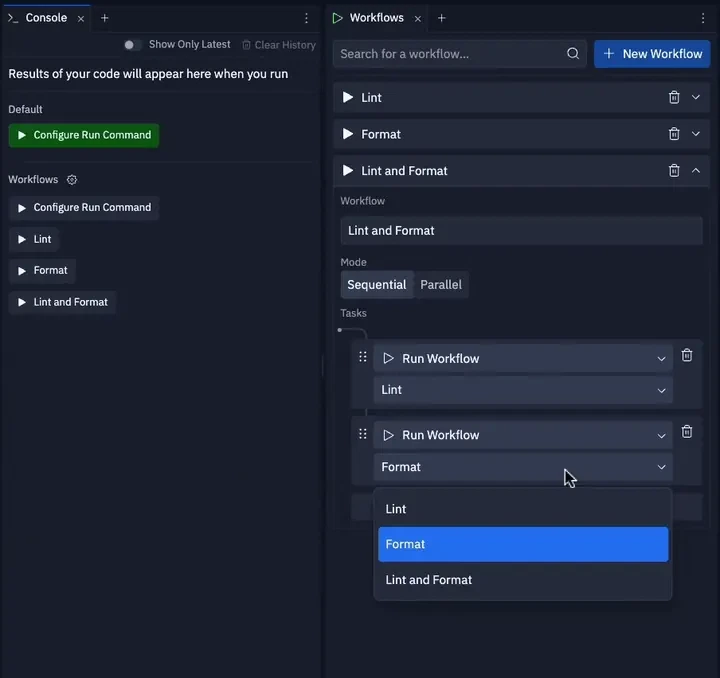
Task: Choose Lint from the dropdown list
Action: point(523,509)
